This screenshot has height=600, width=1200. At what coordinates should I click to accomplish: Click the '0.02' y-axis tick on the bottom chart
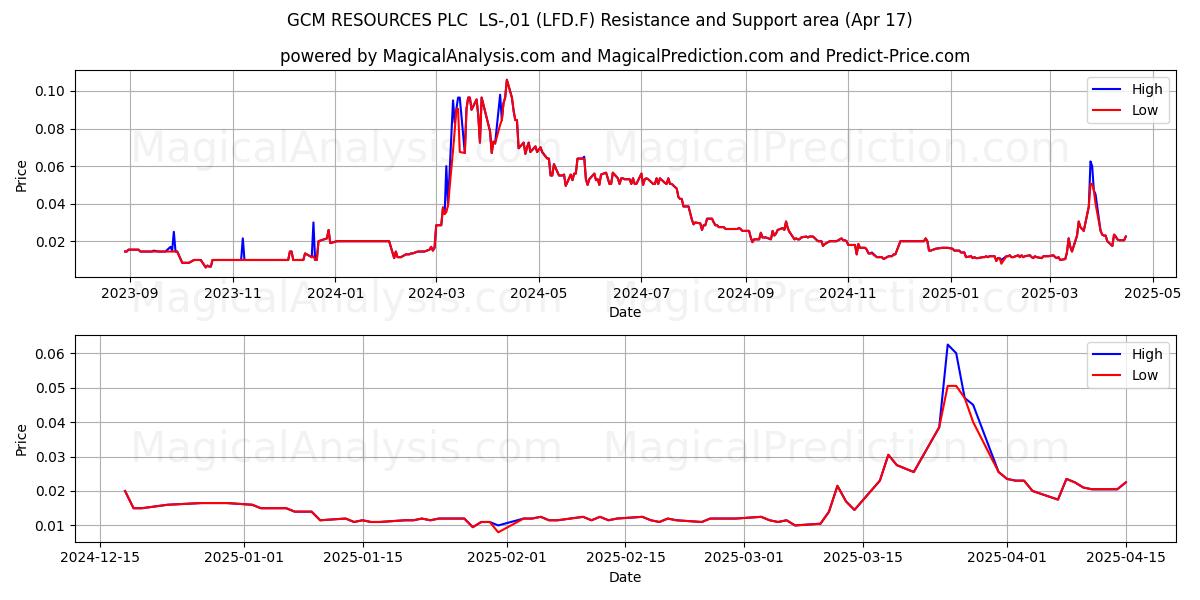click(51, 491)
